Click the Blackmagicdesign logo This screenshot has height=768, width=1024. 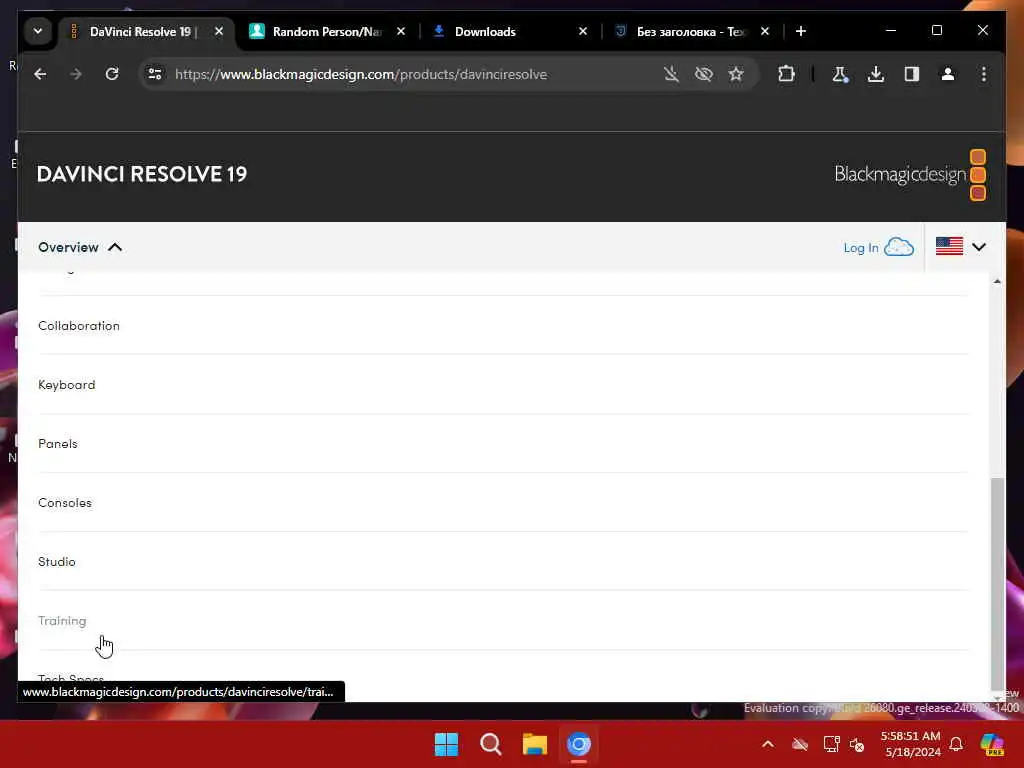910,174
